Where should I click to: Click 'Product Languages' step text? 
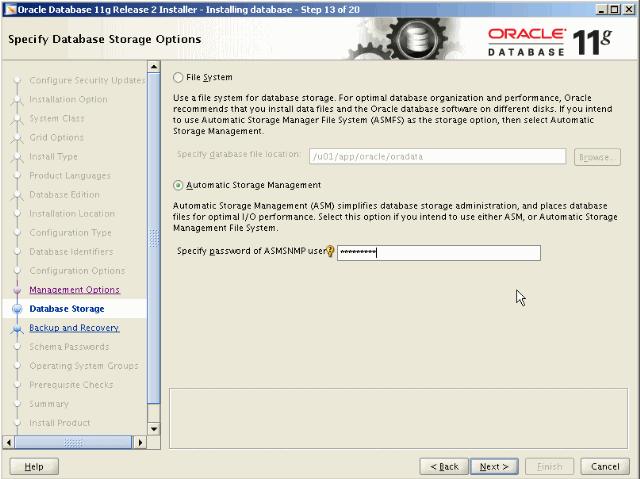(x=70, y=176)
